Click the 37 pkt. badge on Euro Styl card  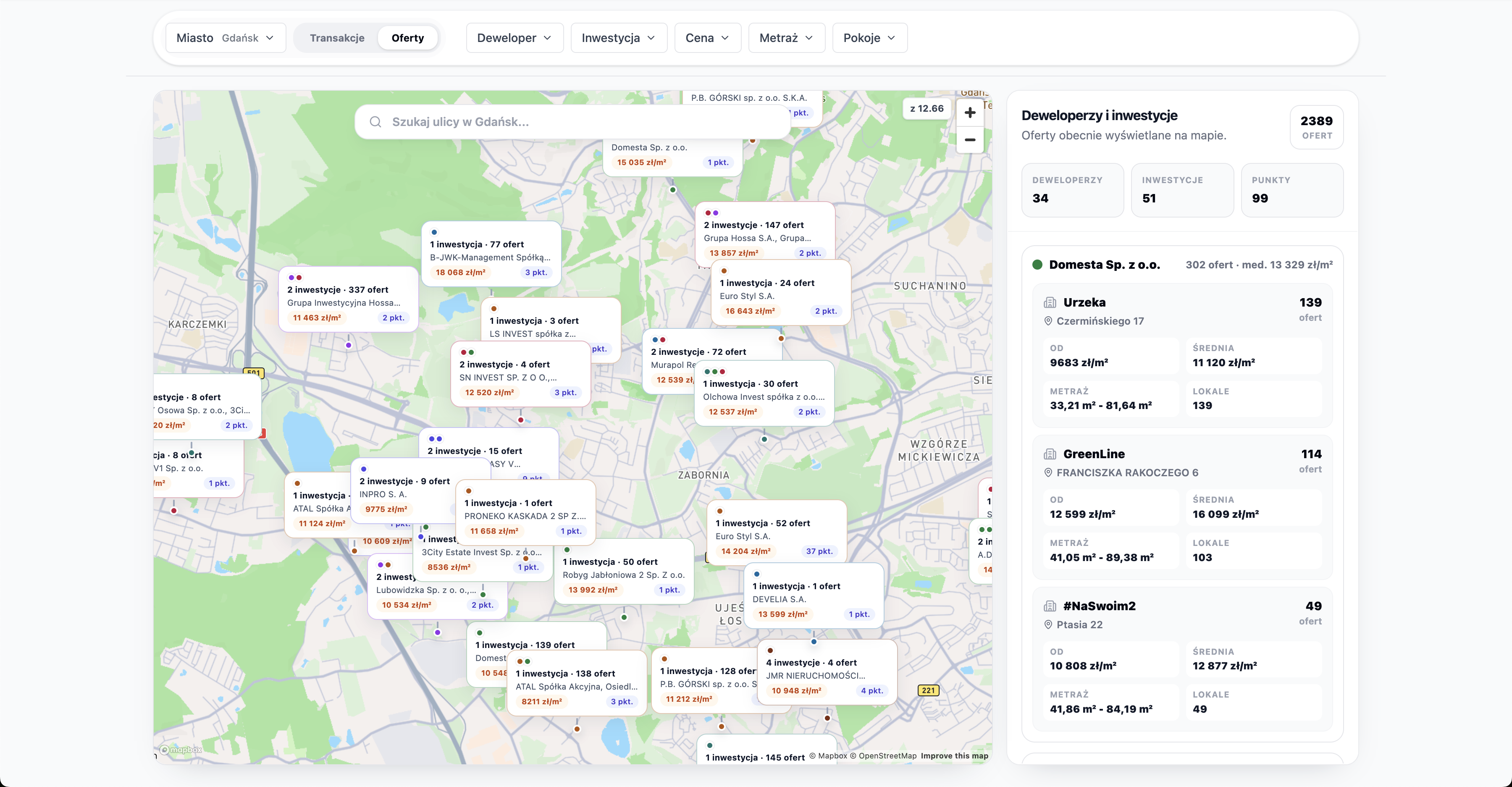[x=819, y=551]
